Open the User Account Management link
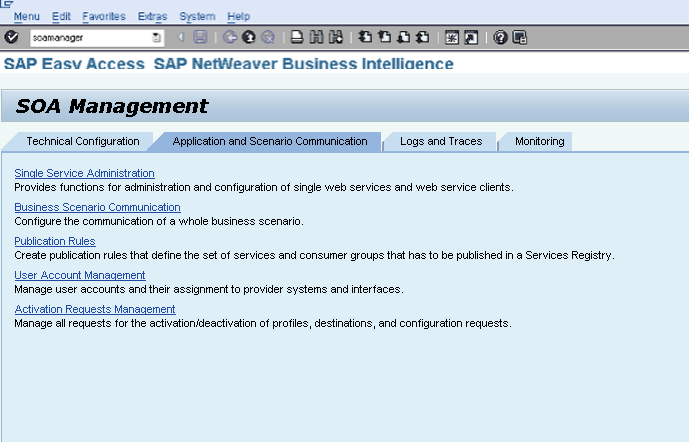 pos(80,275)
